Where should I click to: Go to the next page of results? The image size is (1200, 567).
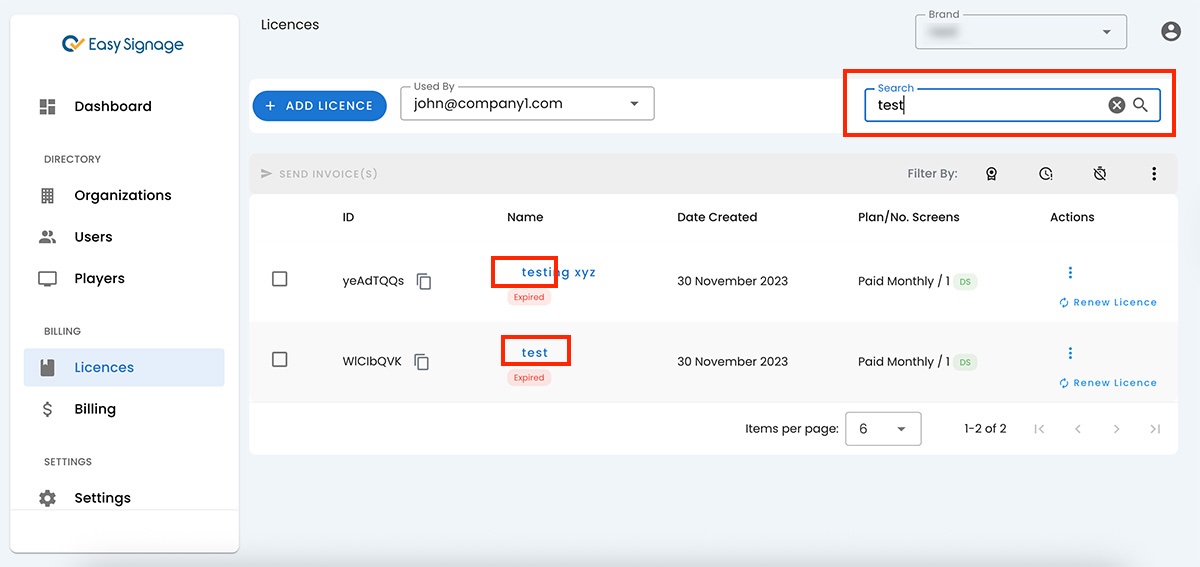1116,429
